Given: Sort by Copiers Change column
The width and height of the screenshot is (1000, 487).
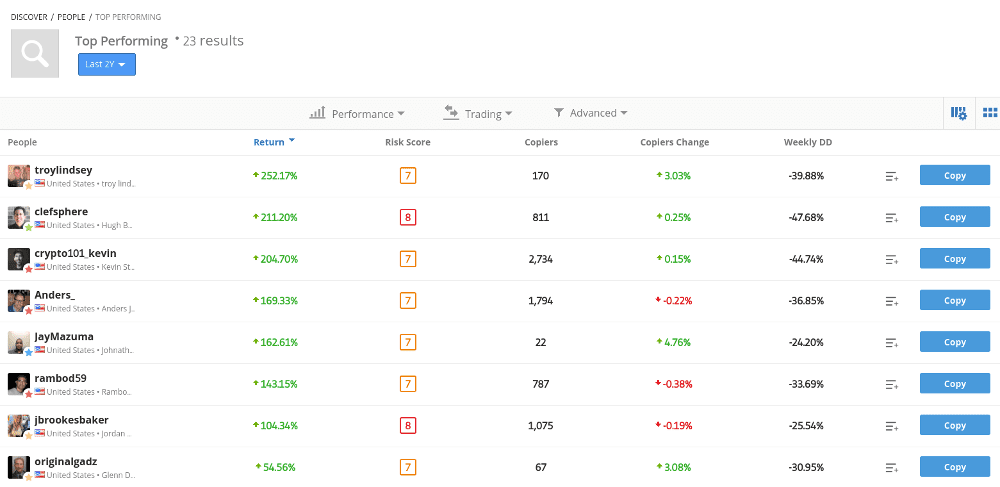Looking at the screenshot, I should [674, 142].
